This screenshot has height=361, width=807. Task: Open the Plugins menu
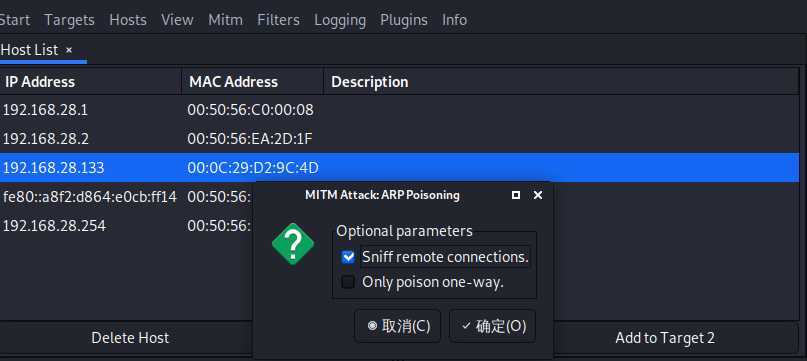(x=404, y=20)
